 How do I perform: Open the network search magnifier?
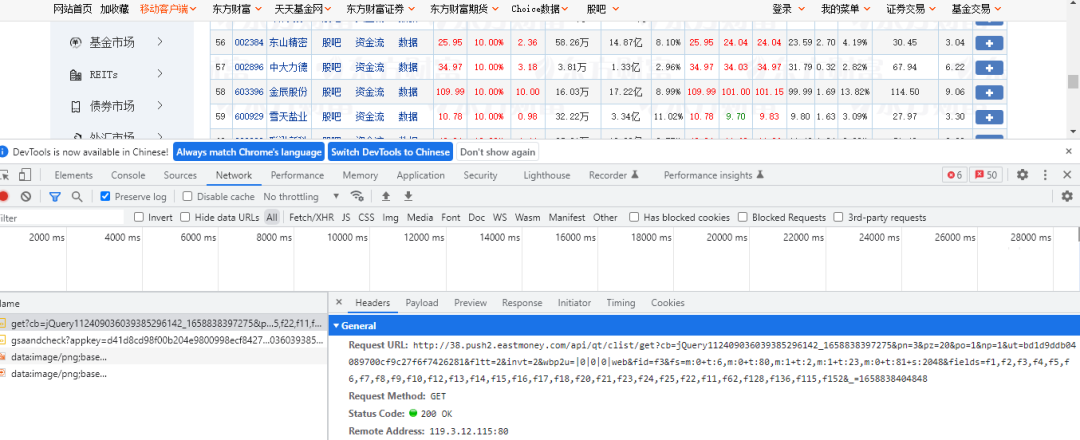(x=77, y=196)
